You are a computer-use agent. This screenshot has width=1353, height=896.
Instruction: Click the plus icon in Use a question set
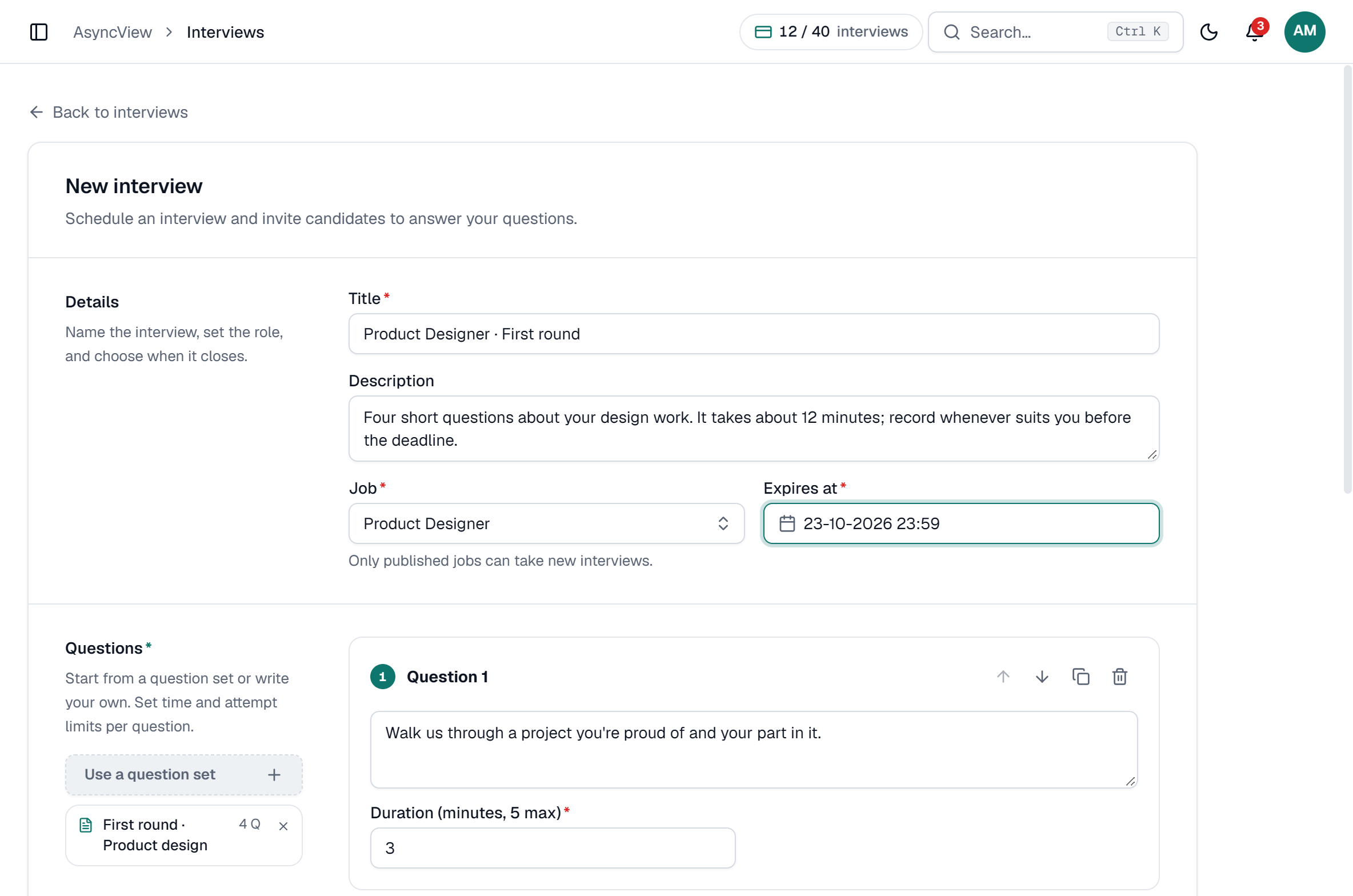pos(274,775)
